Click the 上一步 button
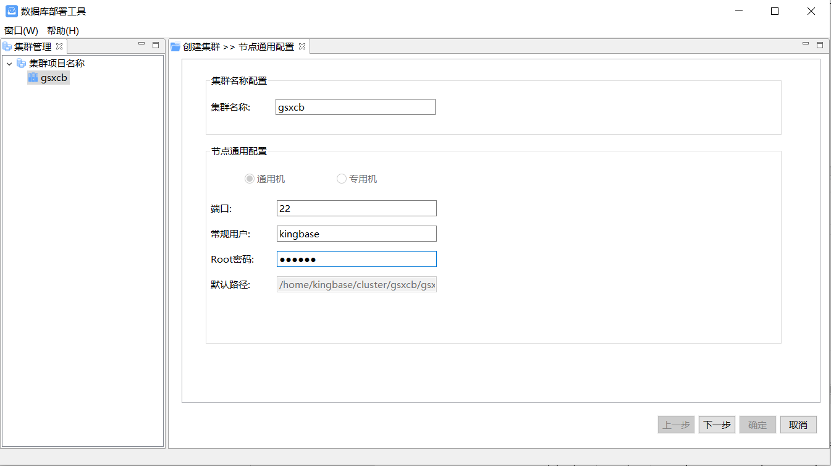The width and height of the screenshot is (832, 466). tap(676, 425)
